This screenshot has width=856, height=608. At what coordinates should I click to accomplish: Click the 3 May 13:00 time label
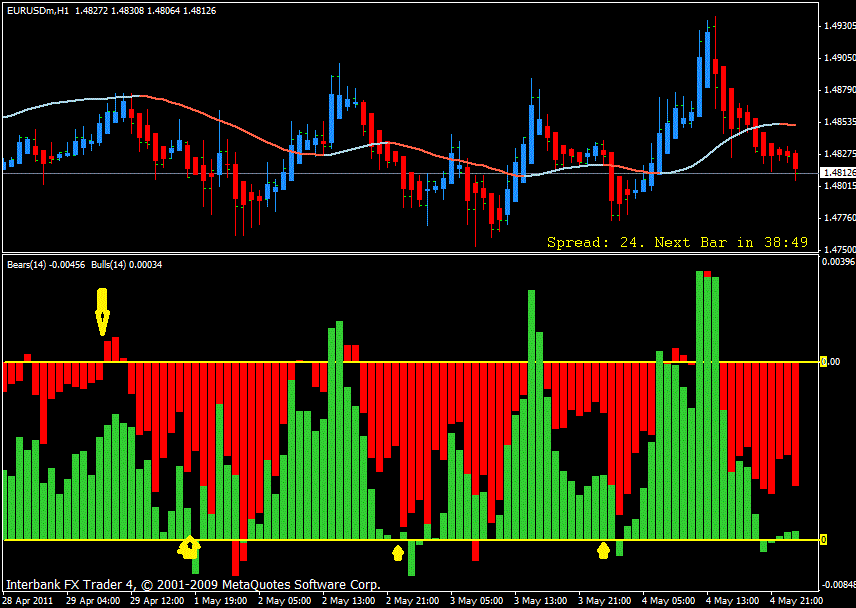pyautogui.click(x=540, y=600)
